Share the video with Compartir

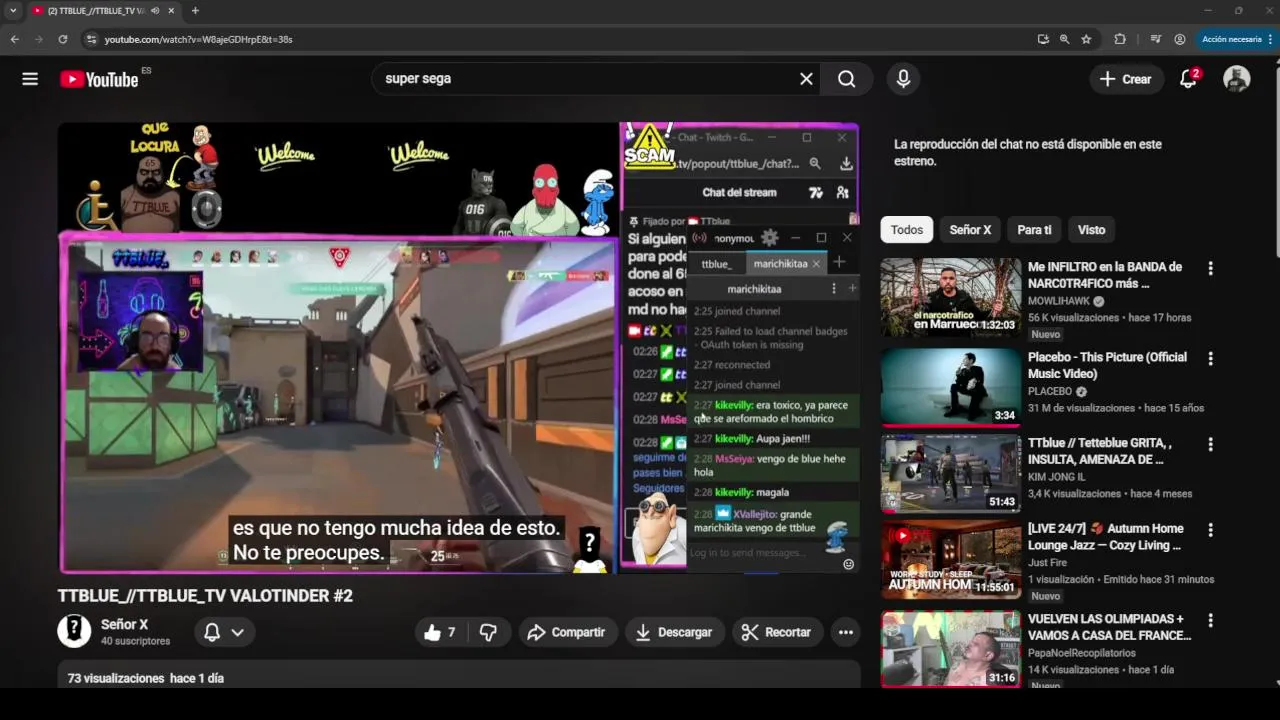click(566, 632)
